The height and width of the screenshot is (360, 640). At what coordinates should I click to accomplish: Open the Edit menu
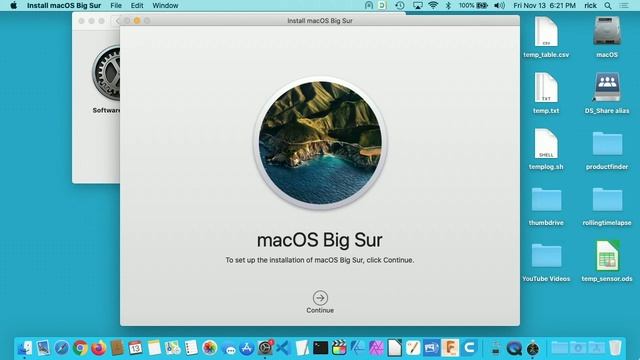click(137, 5)
